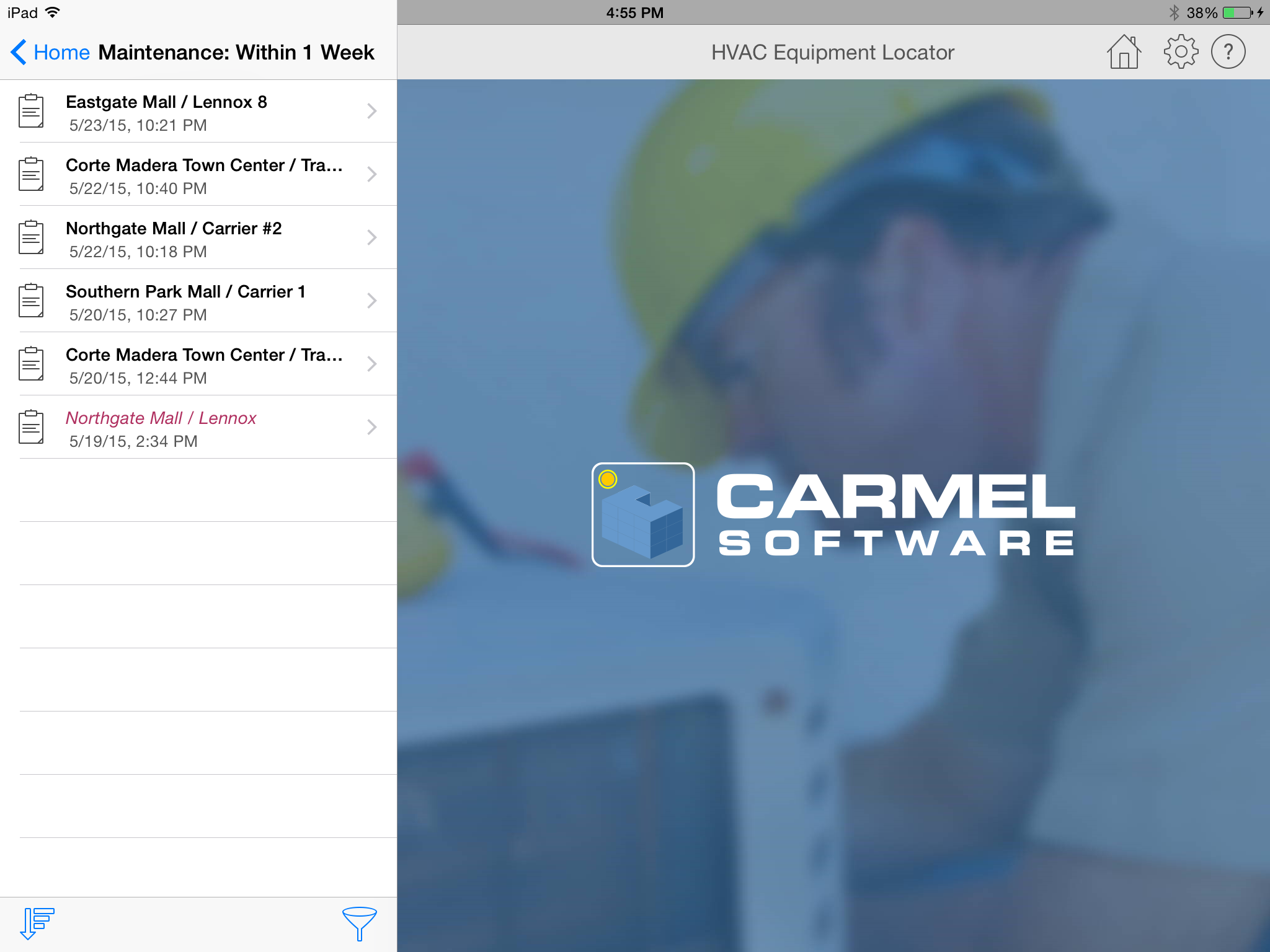The height and width of the screenshot is (952, 1270).
Task: Click clipboard icon beside Southern Park Mall / Carrier 1
Action: [x=31, y=301]
